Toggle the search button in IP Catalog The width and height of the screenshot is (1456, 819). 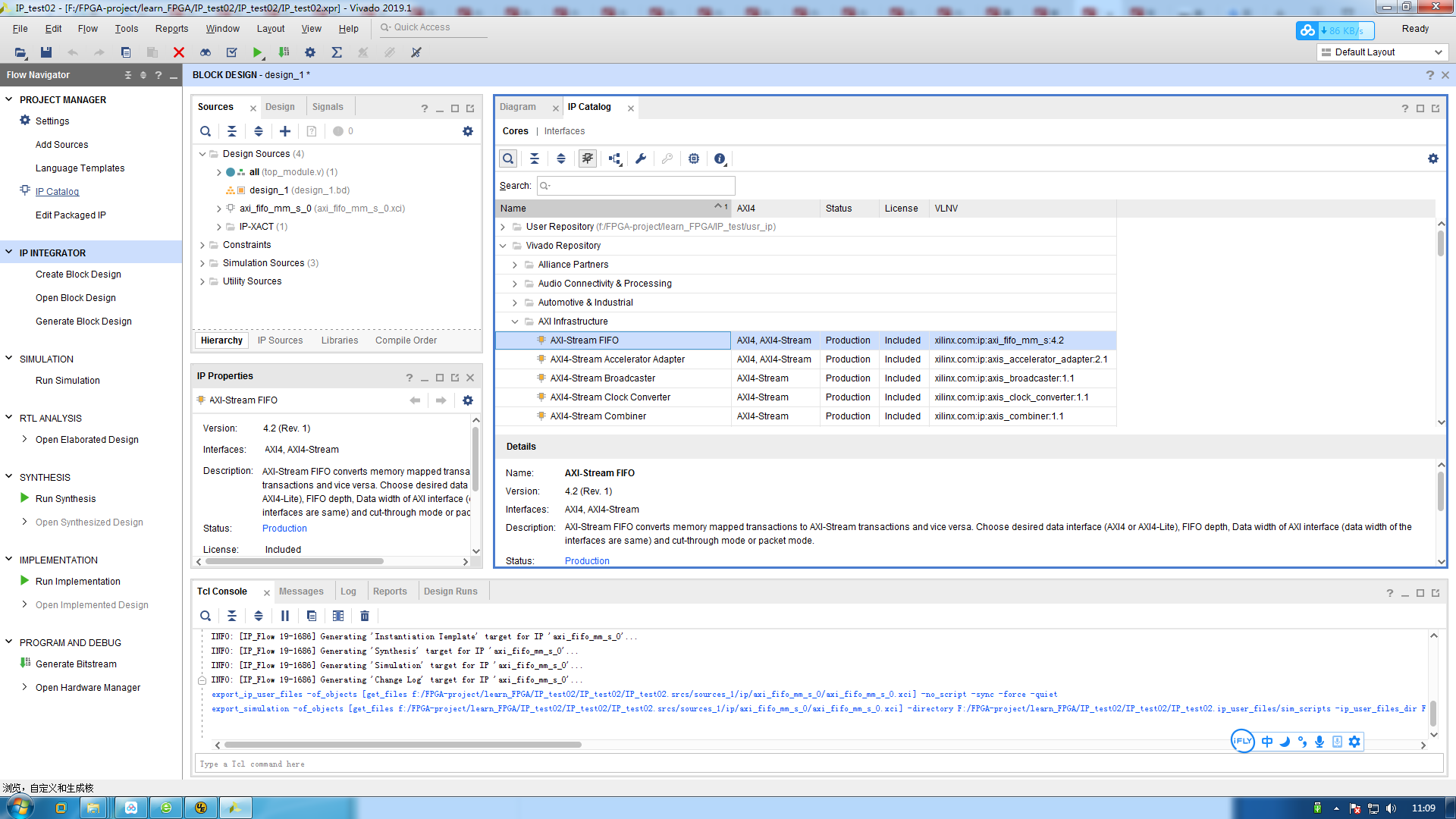tap(508, 158)
